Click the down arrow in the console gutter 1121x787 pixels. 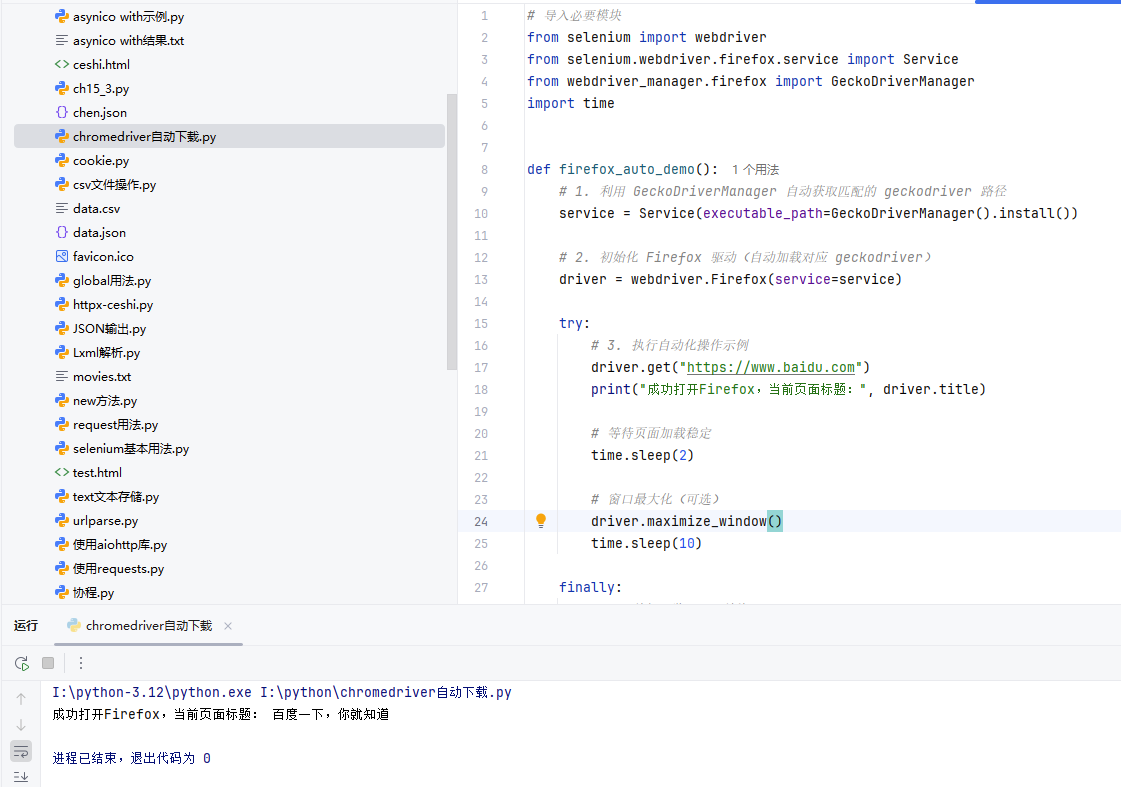21,725
